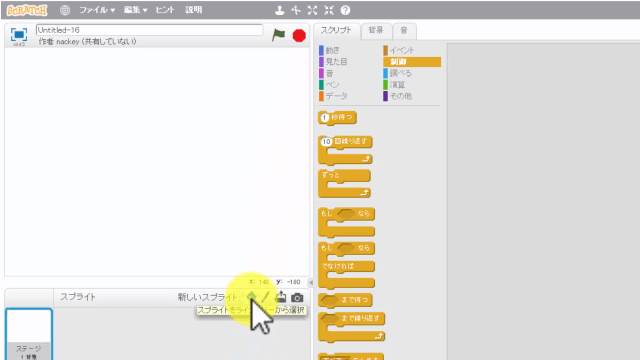The width and height of the screenshot is (640, 360).
Task: Open the language globe icon
Action: click(x=65, y=10)
